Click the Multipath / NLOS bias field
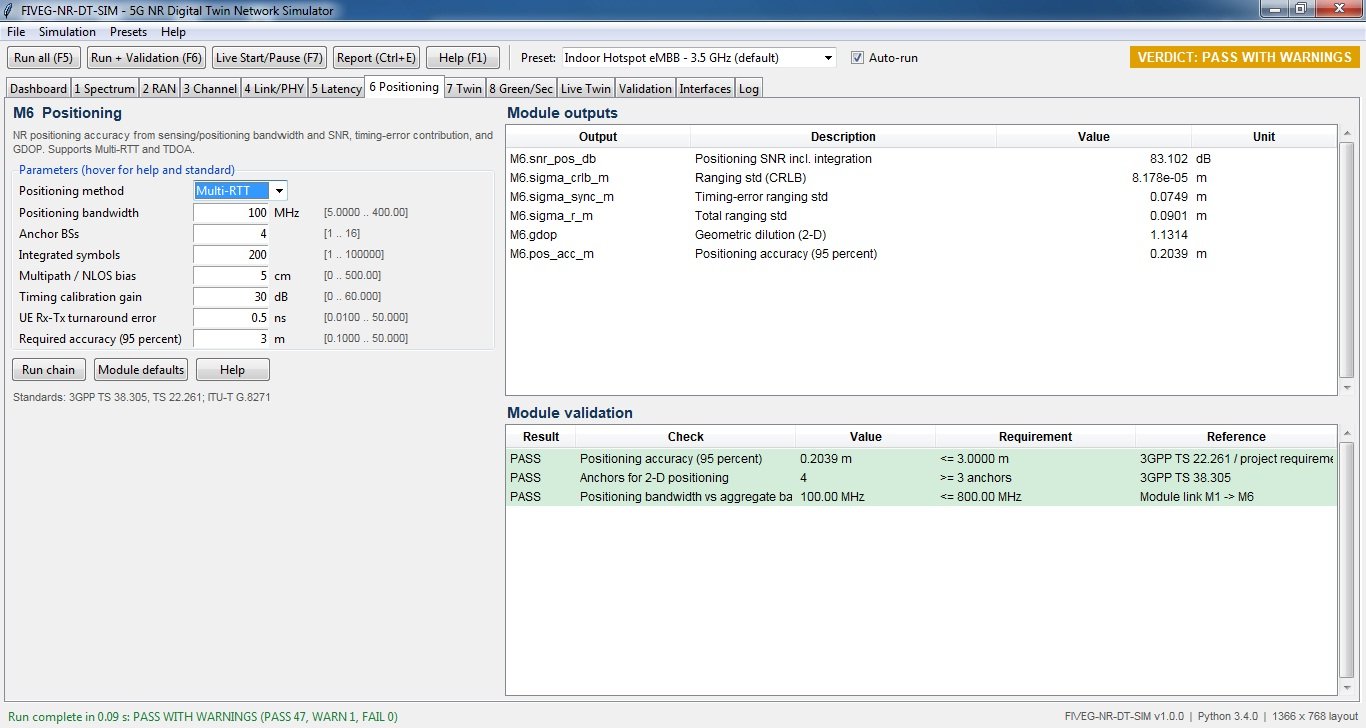The height and width of the screenshot is (728, 1366). (231, 276)
